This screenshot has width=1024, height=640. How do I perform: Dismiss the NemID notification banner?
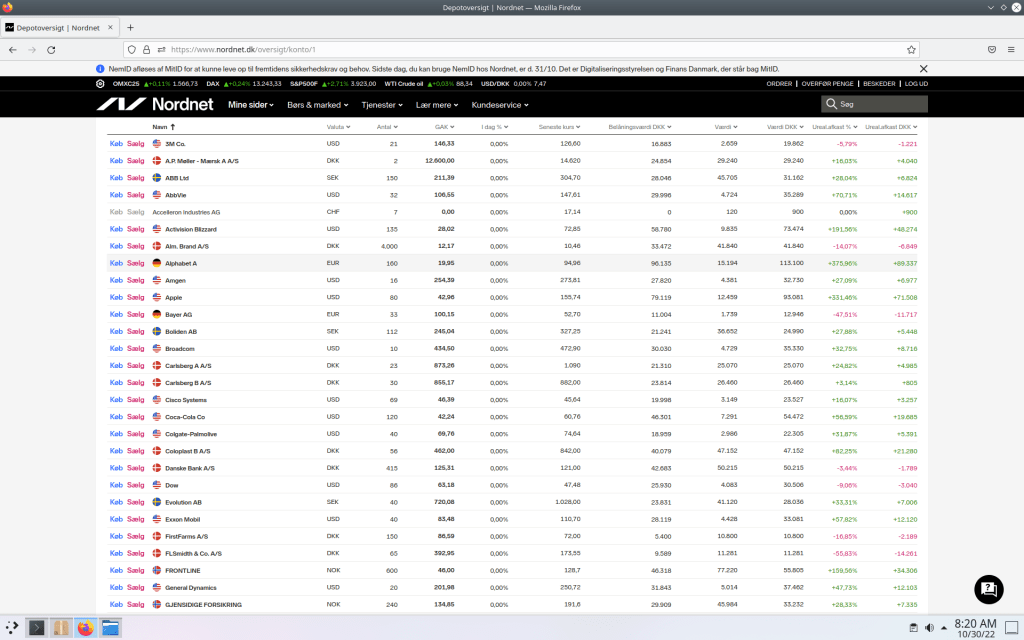tap(923, 69)
